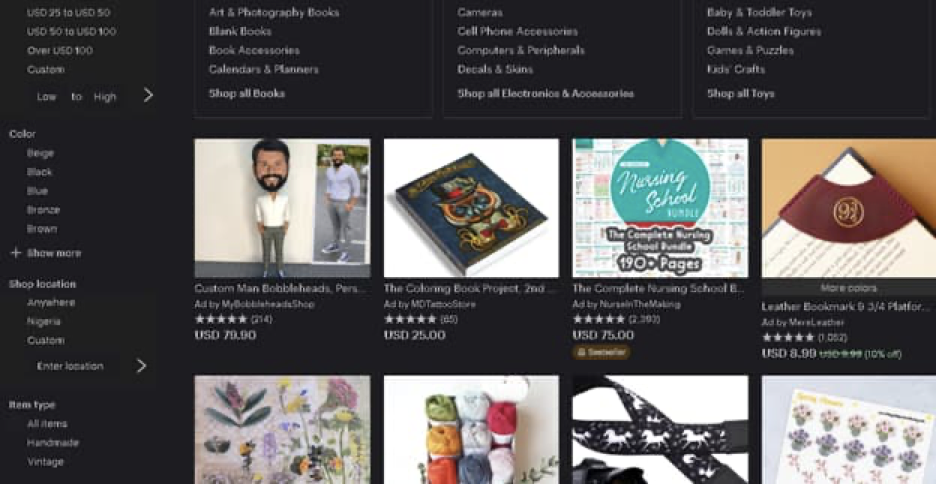Open the Calendars & Planners category
This screenshot has width=936, height=484.
(264, 69)
